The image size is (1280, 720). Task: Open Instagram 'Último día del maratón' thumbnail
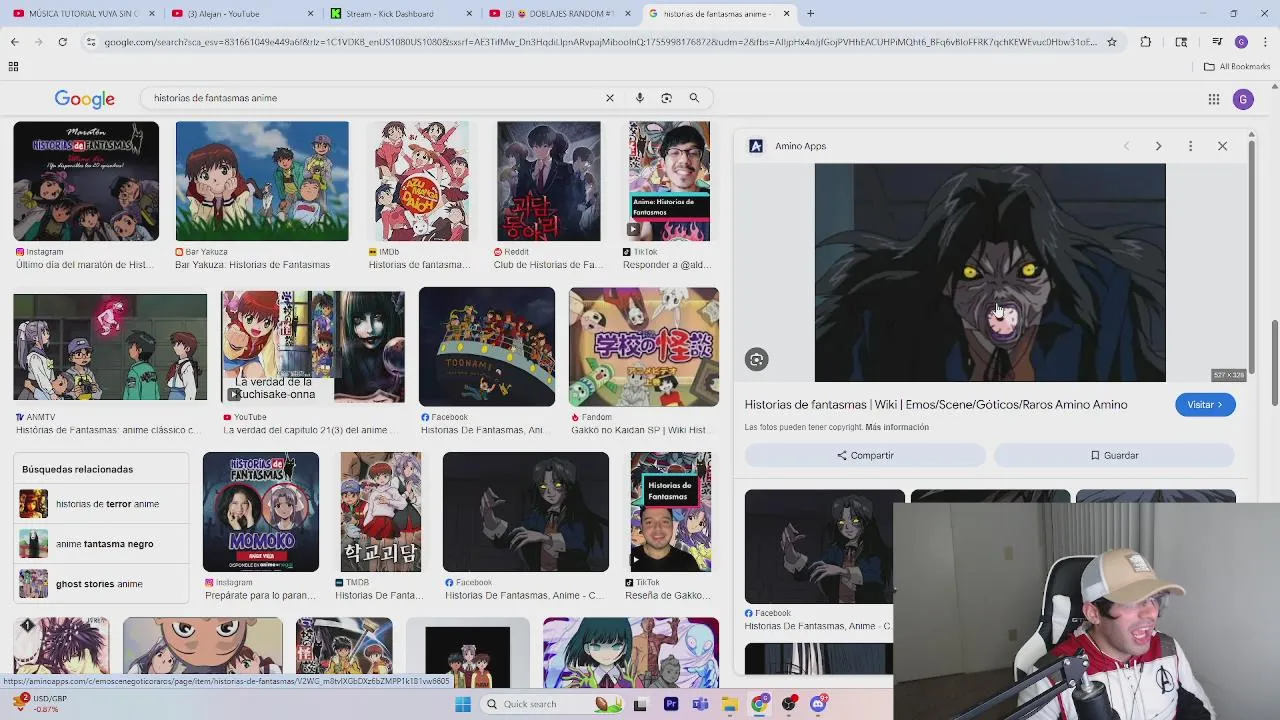click(x=86, y=181)
